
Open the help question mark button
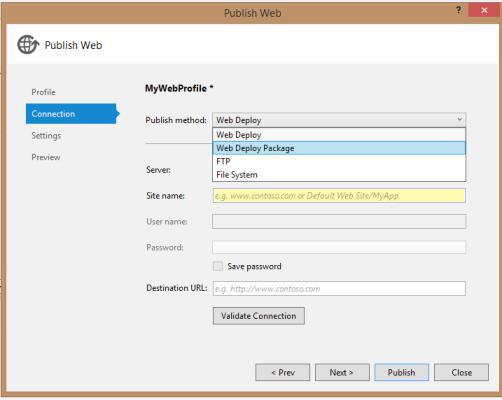pos(459,10)
